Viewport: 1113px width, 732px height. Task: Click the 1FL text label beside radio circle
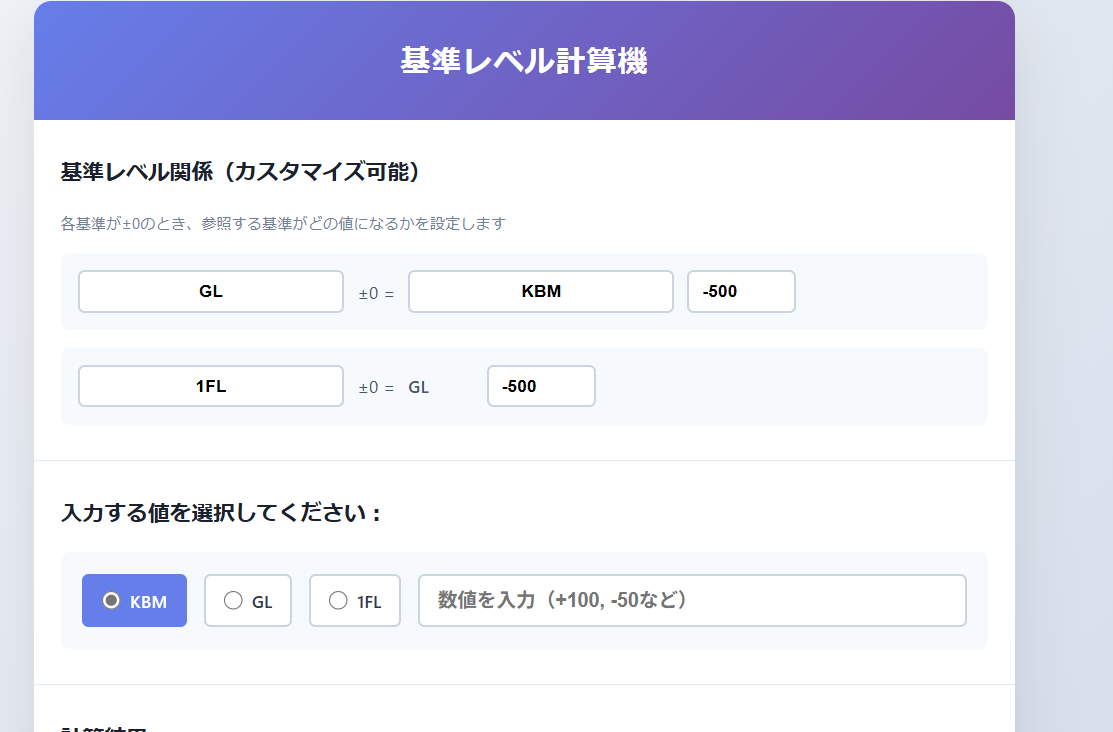[x=369, y=602]
